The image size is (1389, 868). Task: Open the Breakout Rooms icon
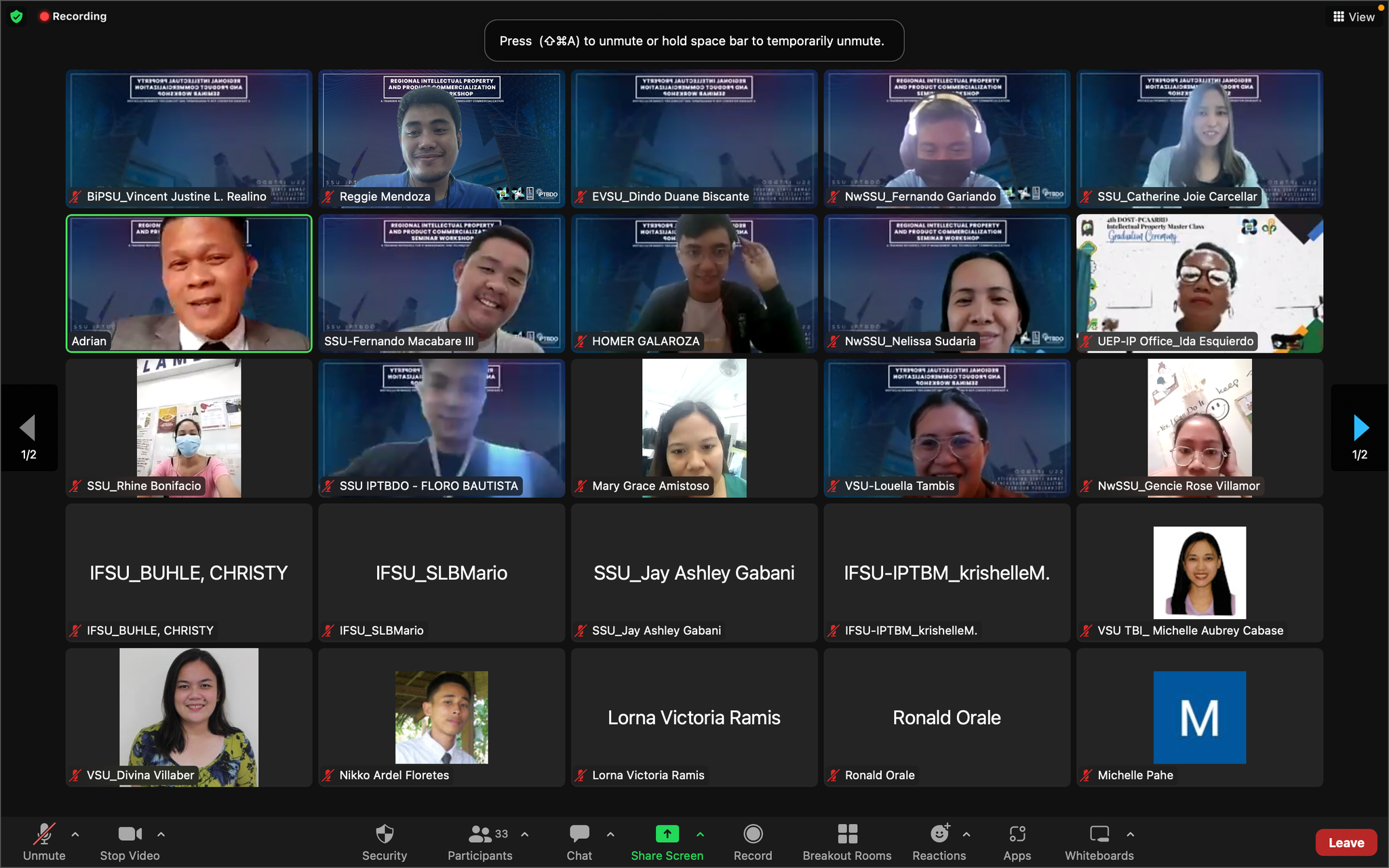(847, 833)
